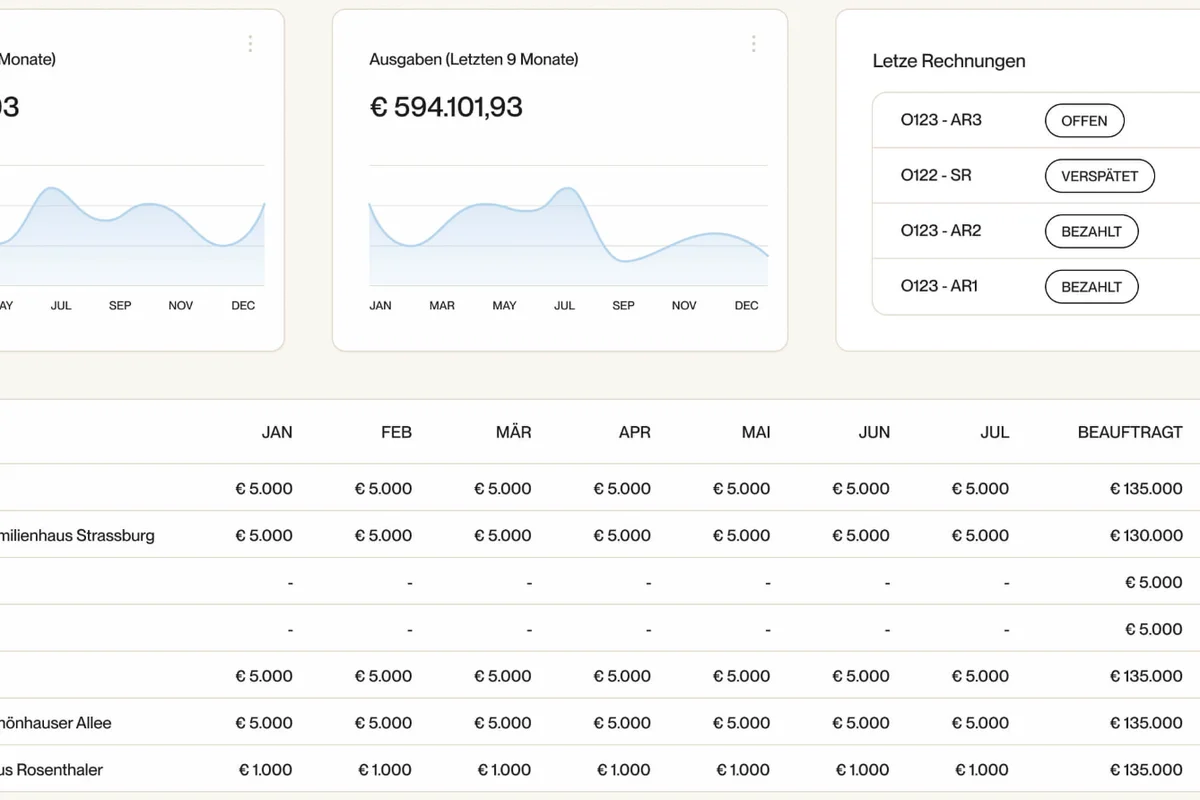The width and height of the screenshot is (1200, 800).
Task: Click NOV on the leftmost chart axis
Action: pyautogui.click(x=180, y=306)
